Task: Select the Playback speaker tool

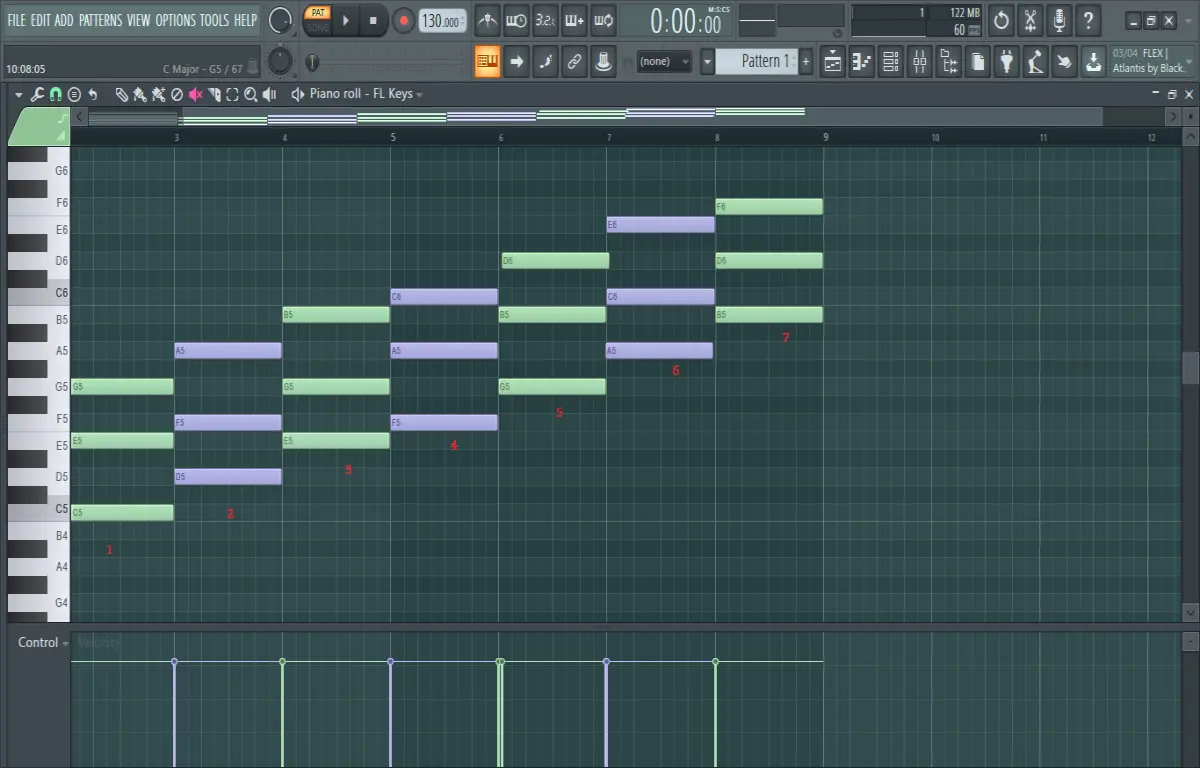Action: 270,94
